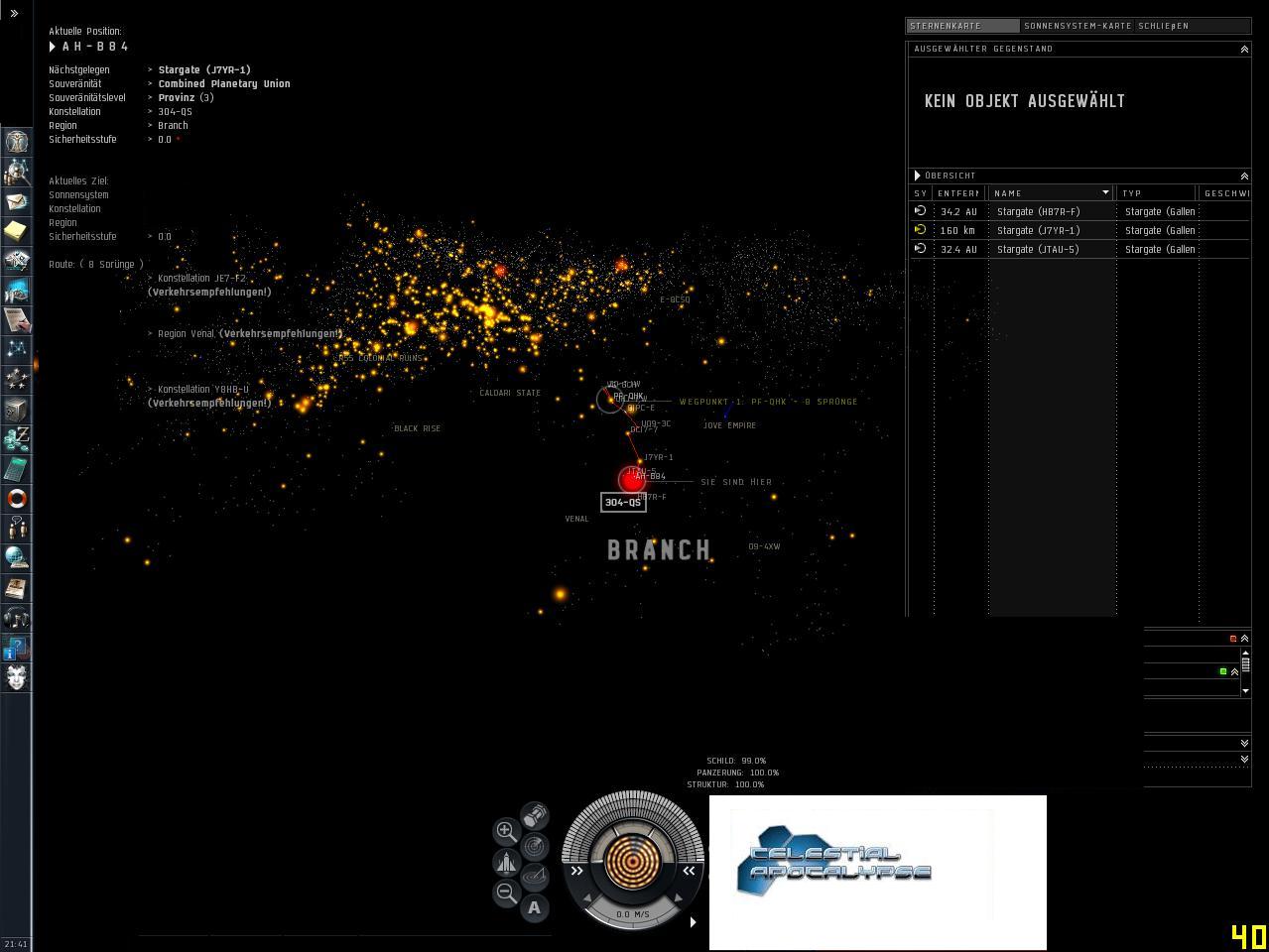Viewport: 1269px width, 952px height.
Task: Expand the sidebar with the top-left double arrow
Action: [x=14, y=14]
